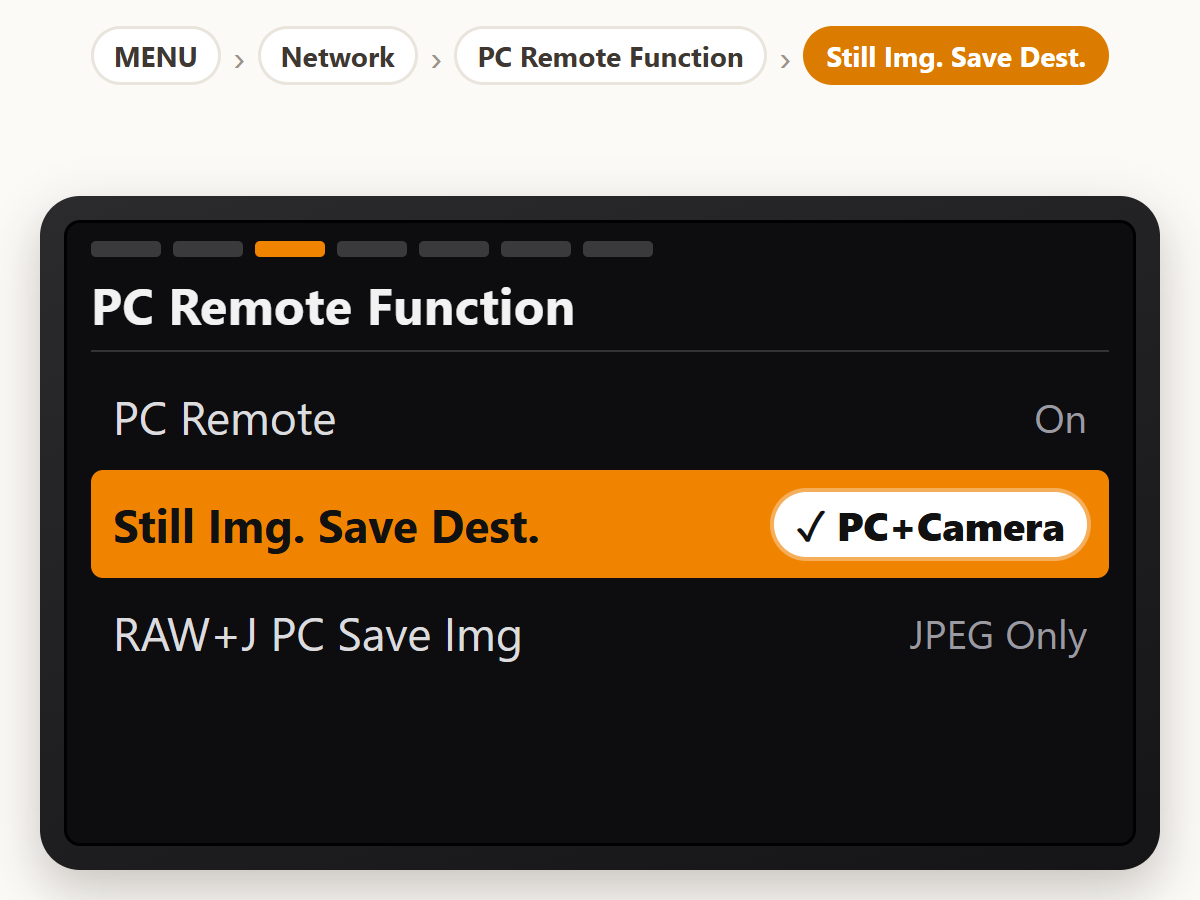Open the PC Remote Function breadcrumb
1200x900 pixels.
(x=610, y=56)
